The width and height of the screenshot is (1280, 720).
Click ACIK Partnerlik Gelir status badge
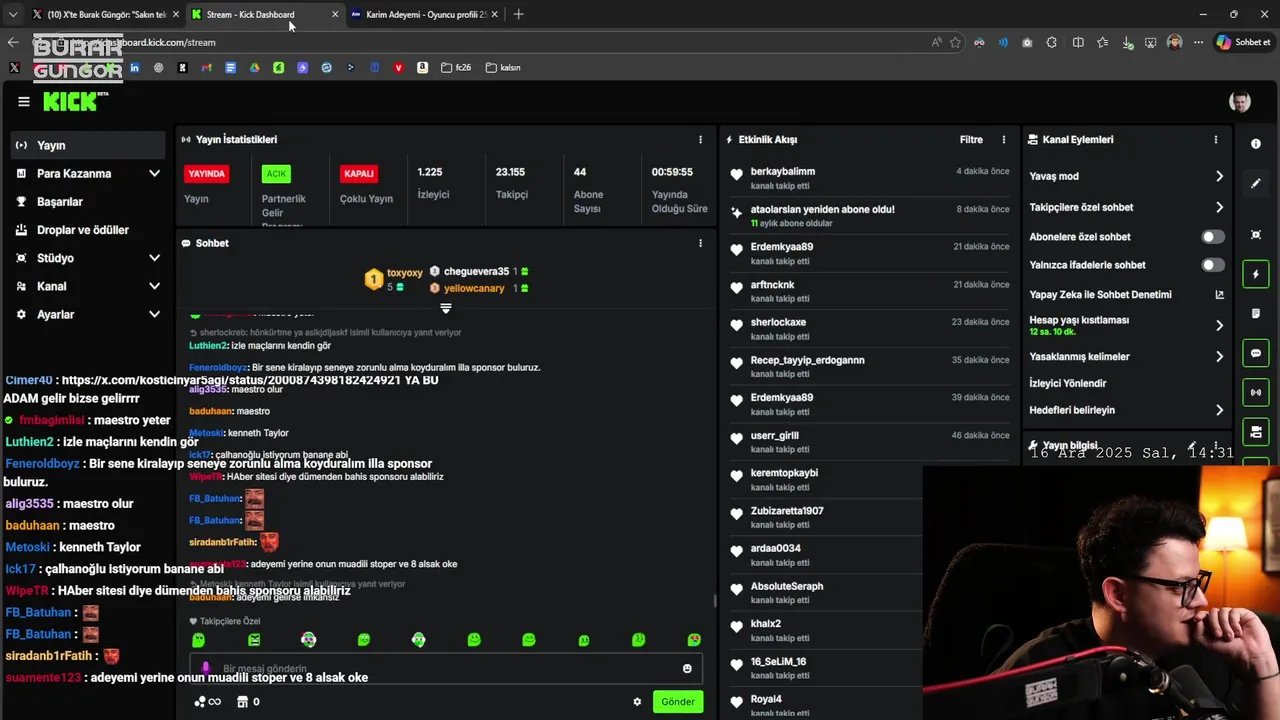[x=276, y=174]
